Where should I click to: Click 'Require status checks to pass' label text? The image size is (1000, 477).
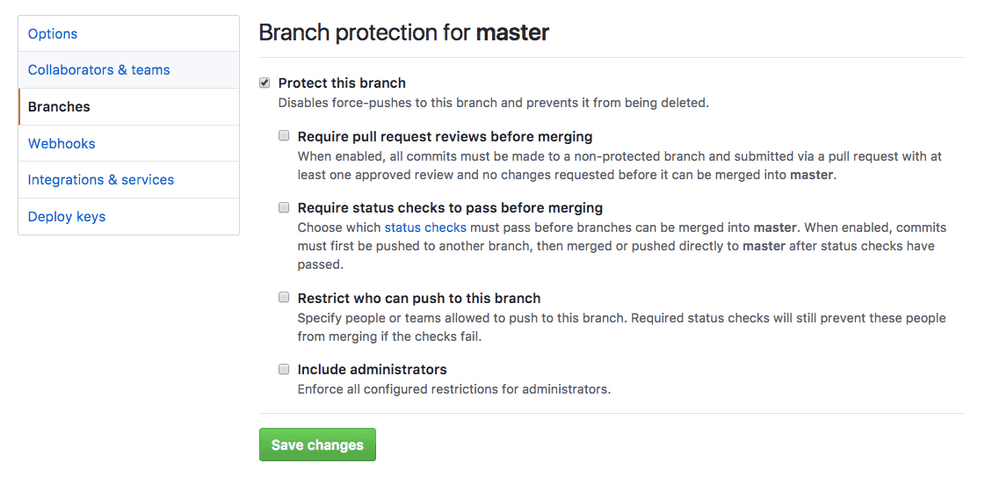[450, 208]
